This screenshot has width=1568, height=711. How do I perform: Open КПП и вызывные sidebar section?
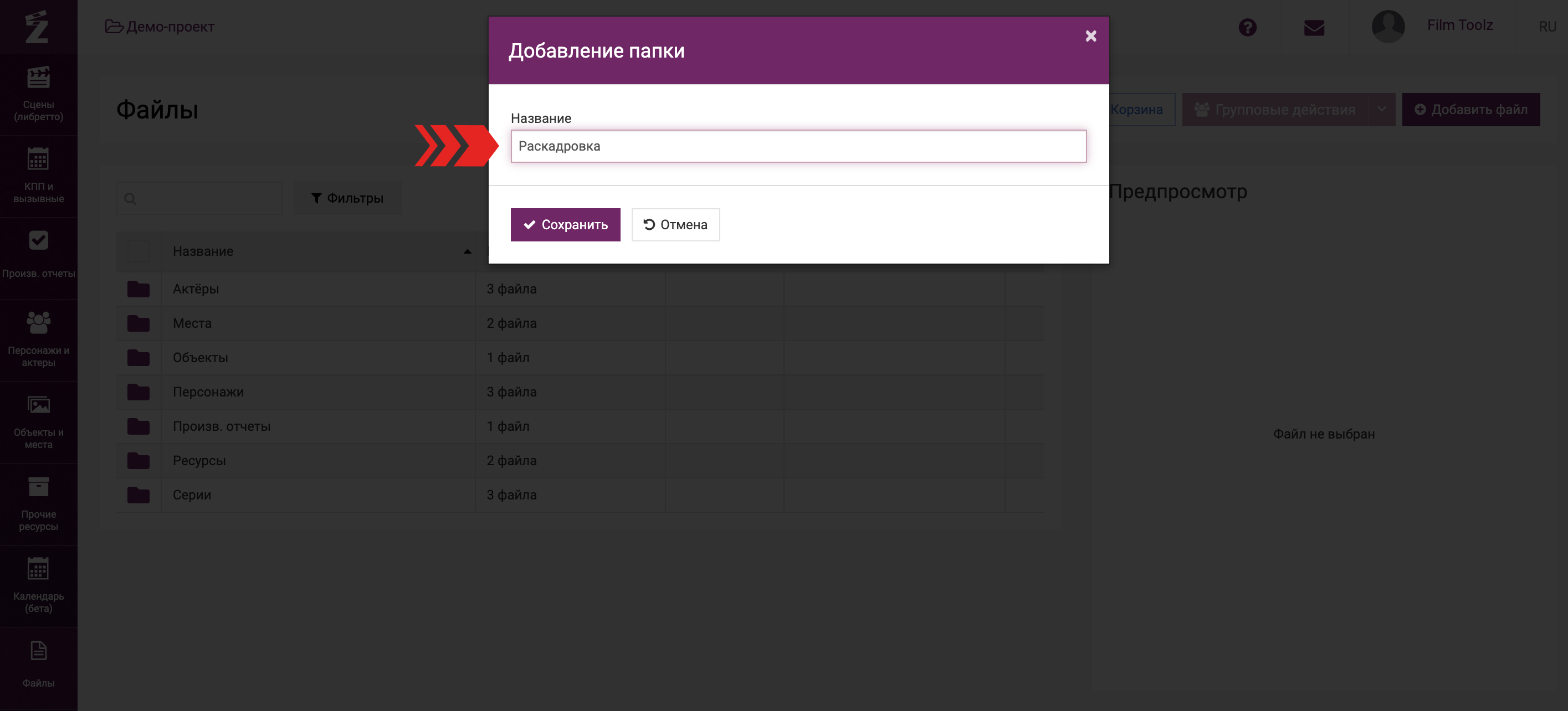(38, 177)
